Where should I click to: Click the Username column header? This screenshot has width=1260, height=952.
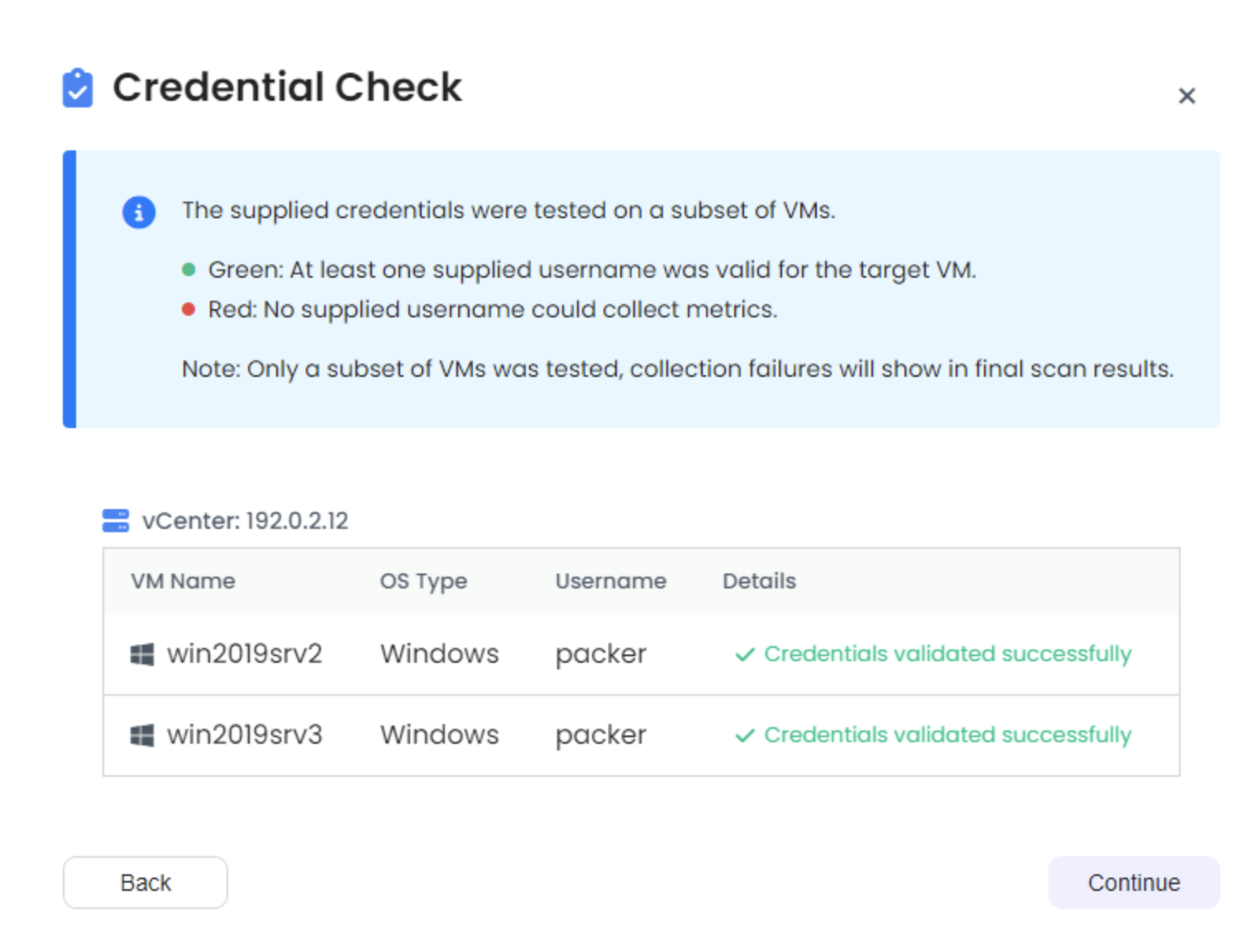610,581
